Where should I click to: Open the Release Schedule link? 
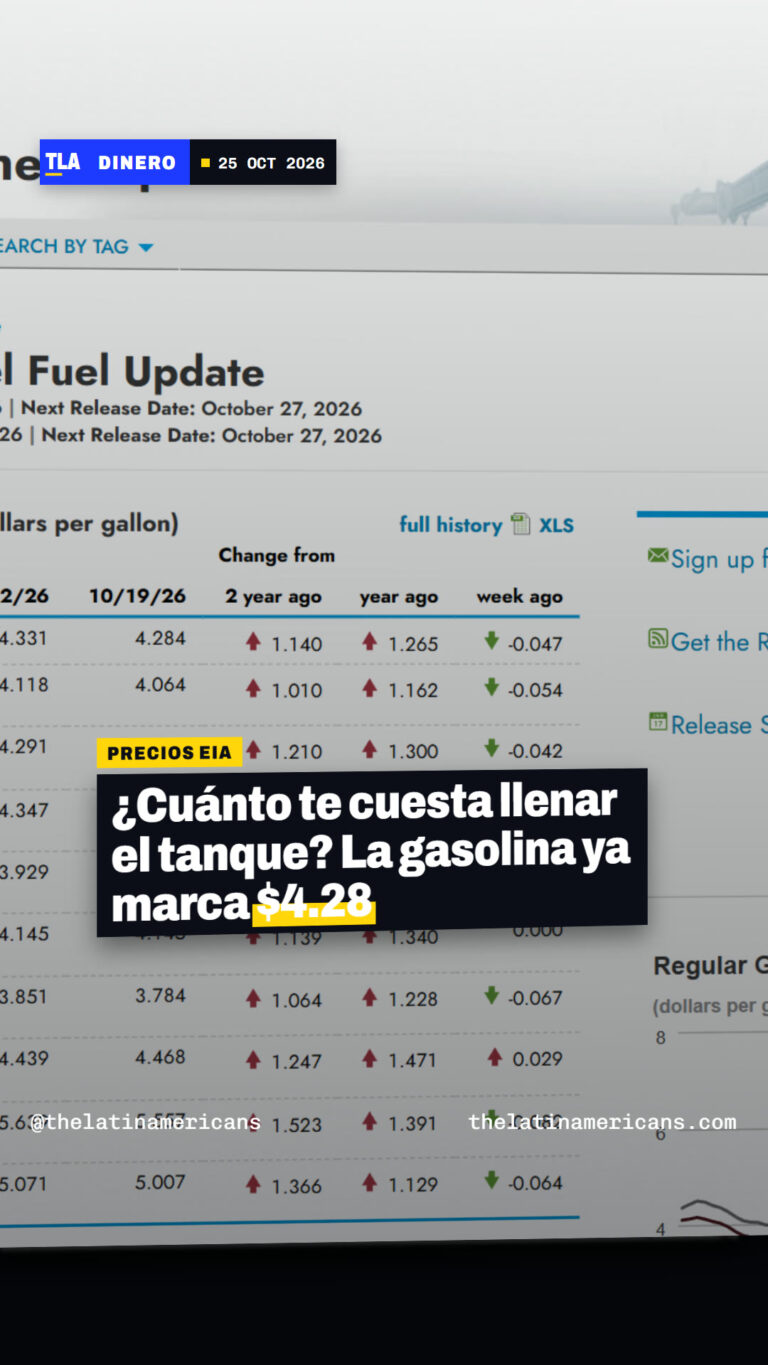718,724
